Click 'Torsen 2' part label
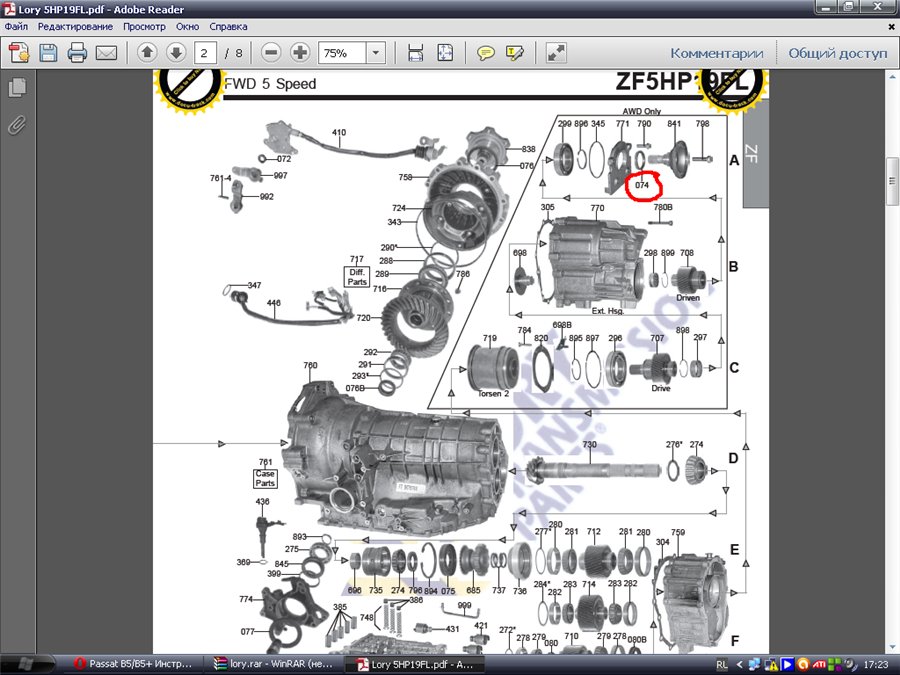The width and height of the screenshot is (900, 675). click(494, 394)
